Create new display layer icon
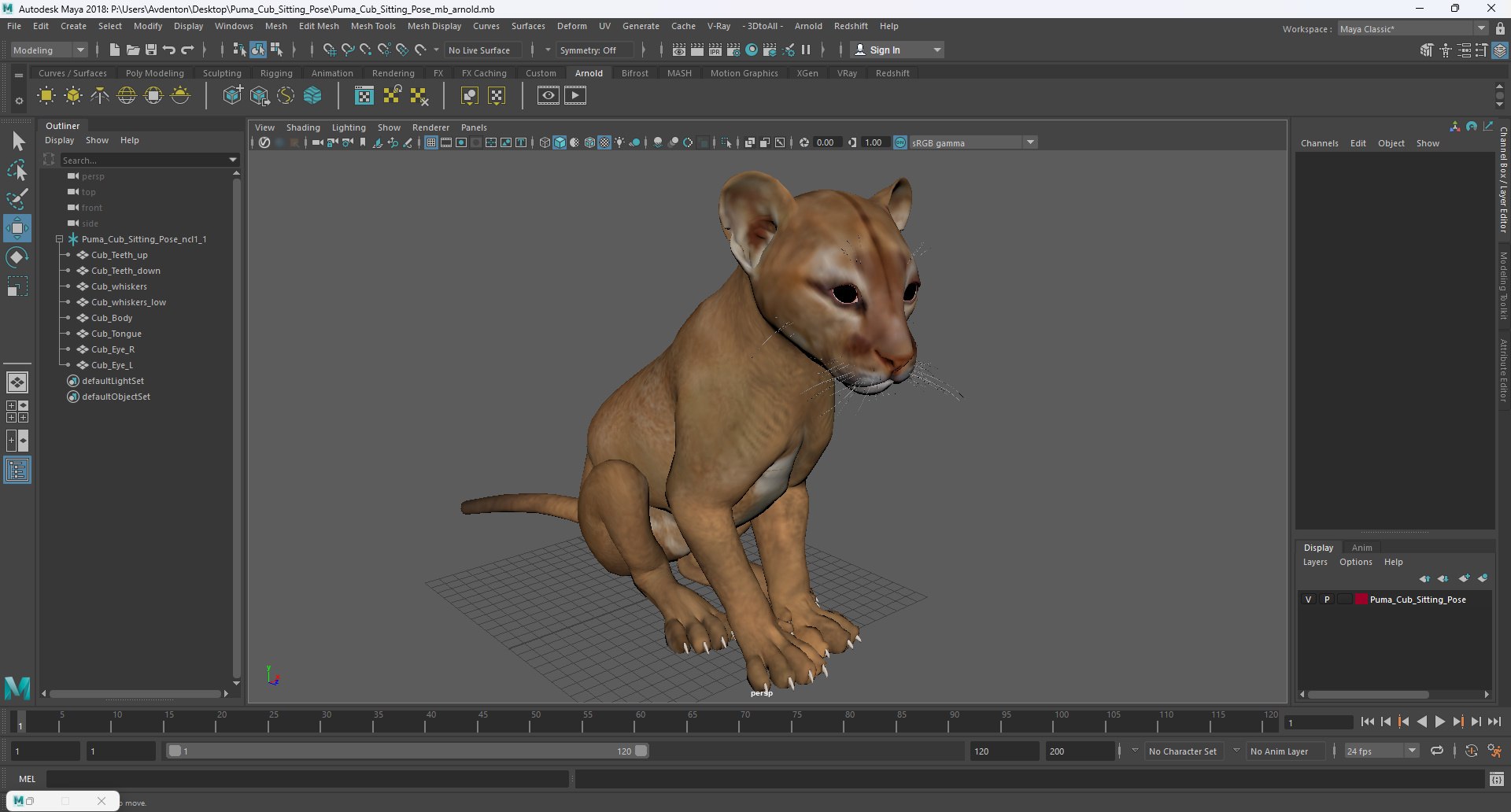 pyautogui.click(x=1464, y=578)
